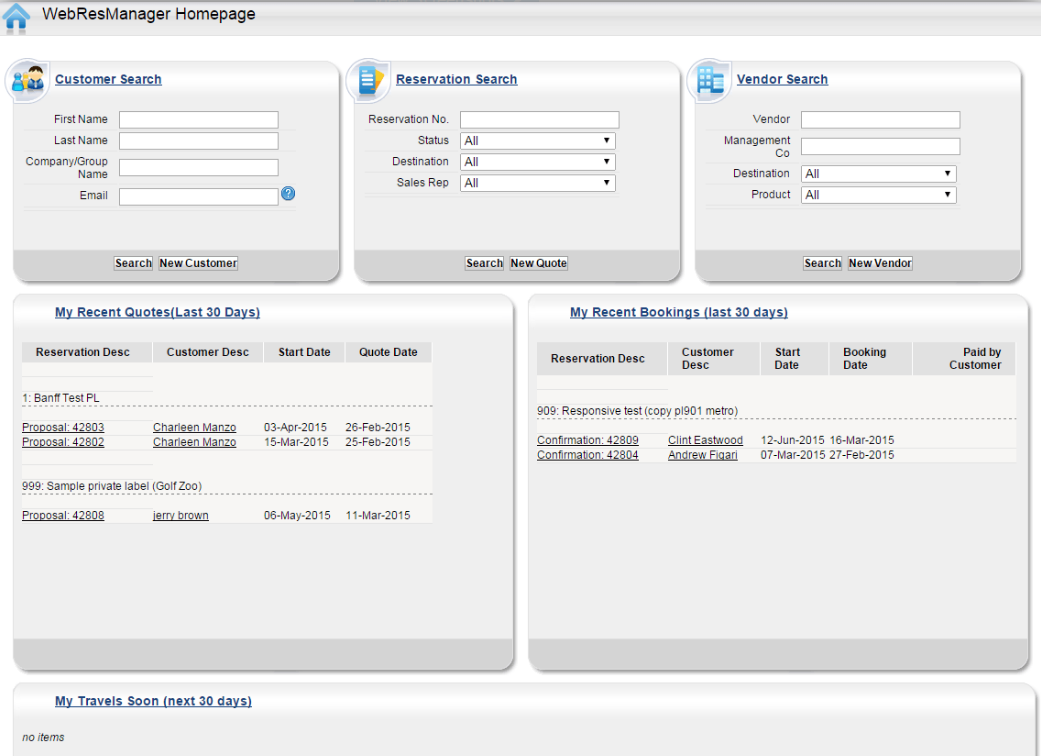This screenshot has height=756, width=1041.
Task: Click inside the Reservation No. input field
Action: point(538,119)
